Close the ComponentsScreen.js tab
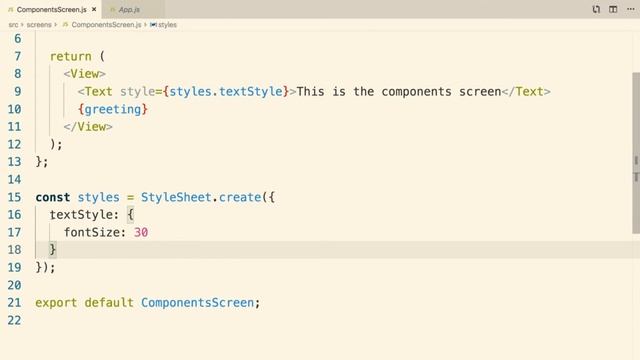640x360 pixels. pyautogui.click(x=94, y=9)
